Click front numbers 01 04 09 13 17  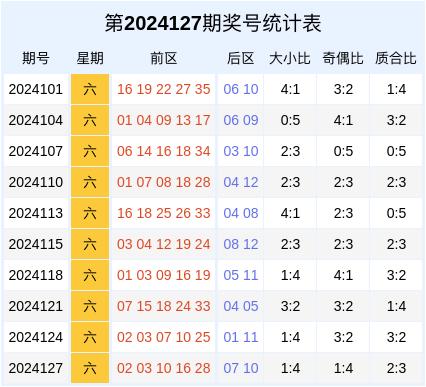click(x=163, y=120)
